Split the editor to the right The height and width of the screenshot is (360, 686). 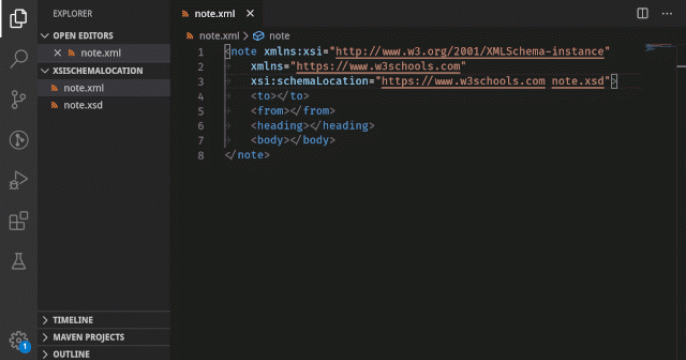click(642, 14)
